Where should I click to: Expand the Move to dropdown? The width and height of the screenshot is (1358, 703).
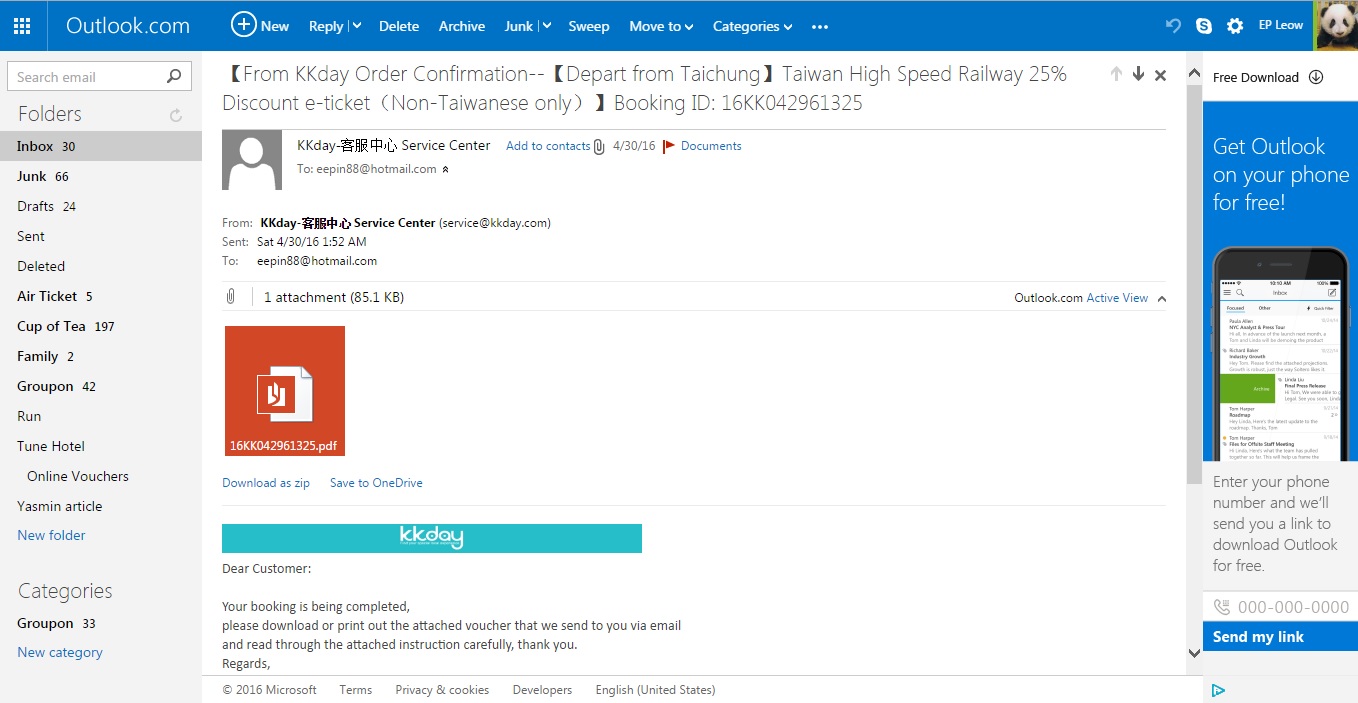tap(690, 27)
